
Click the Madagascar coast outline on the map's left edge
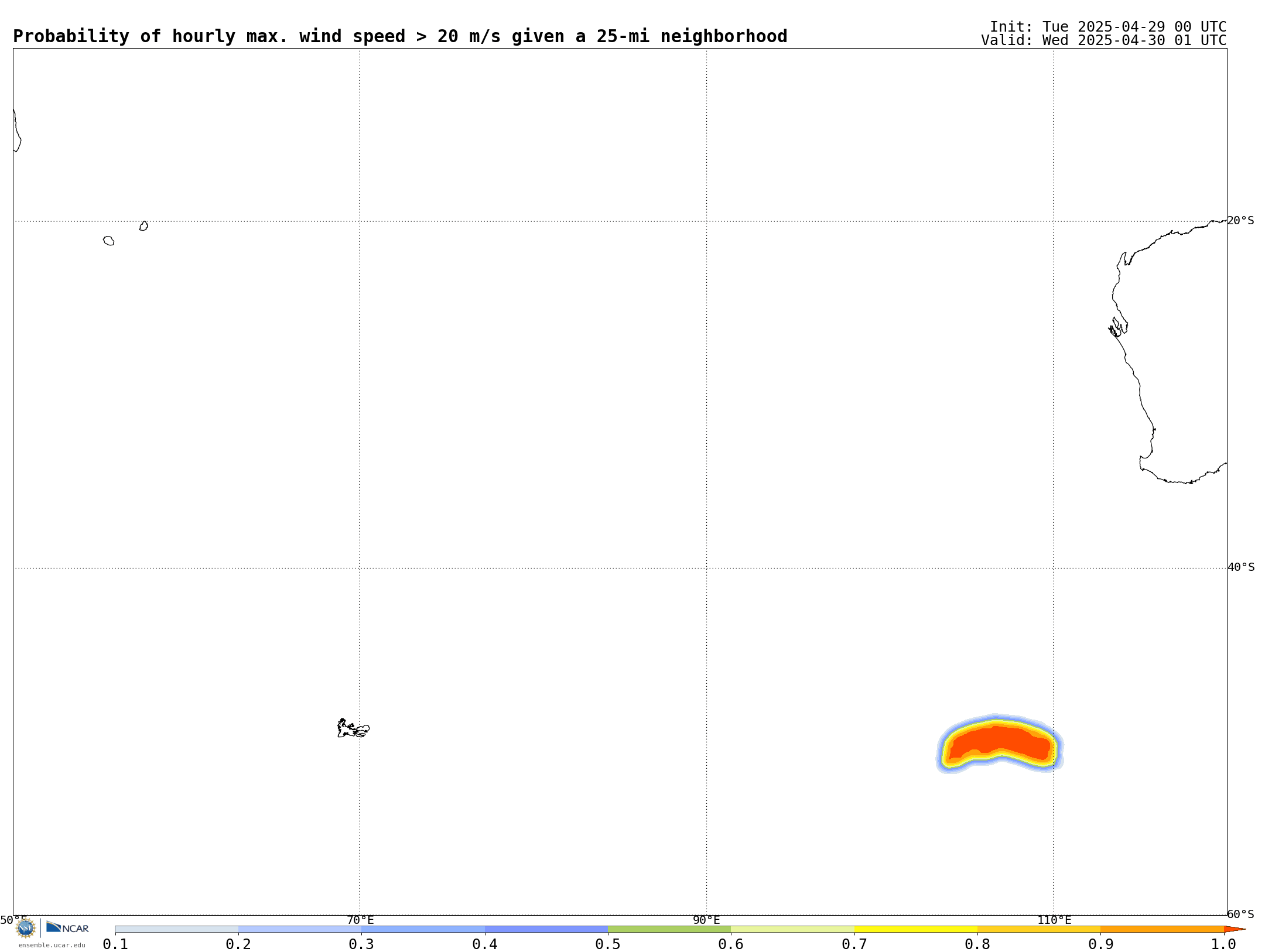[x=17, y=131]
